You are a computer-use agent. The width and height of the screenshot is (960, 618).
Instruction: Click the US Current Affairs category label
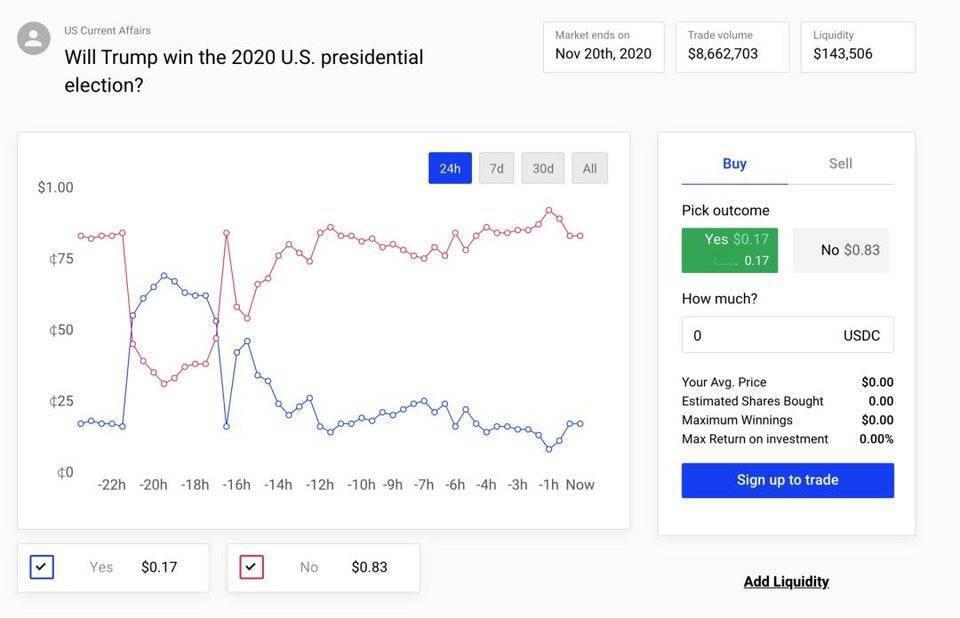108,31
